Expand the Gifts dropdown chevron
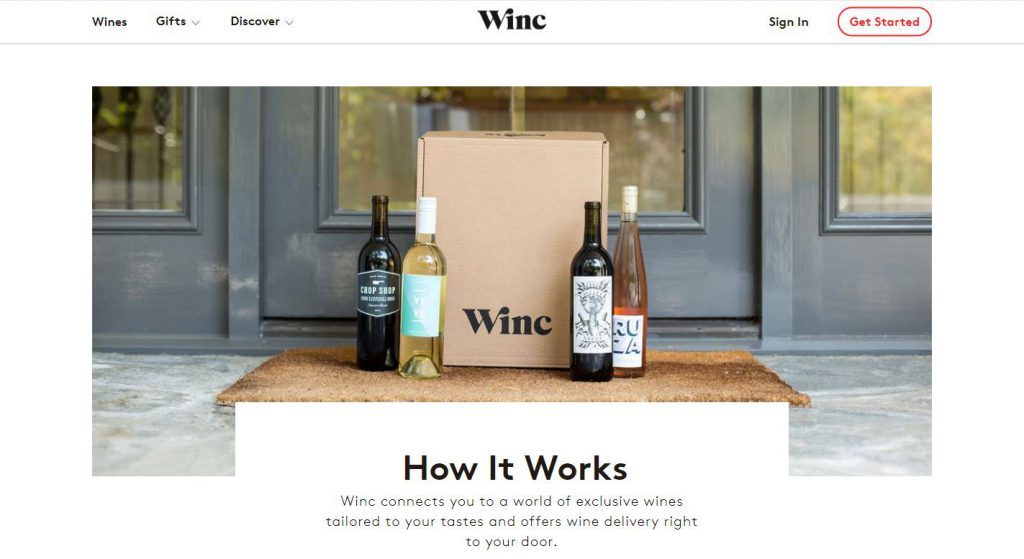Screen dimensions: 1024x559 [195, 23]
